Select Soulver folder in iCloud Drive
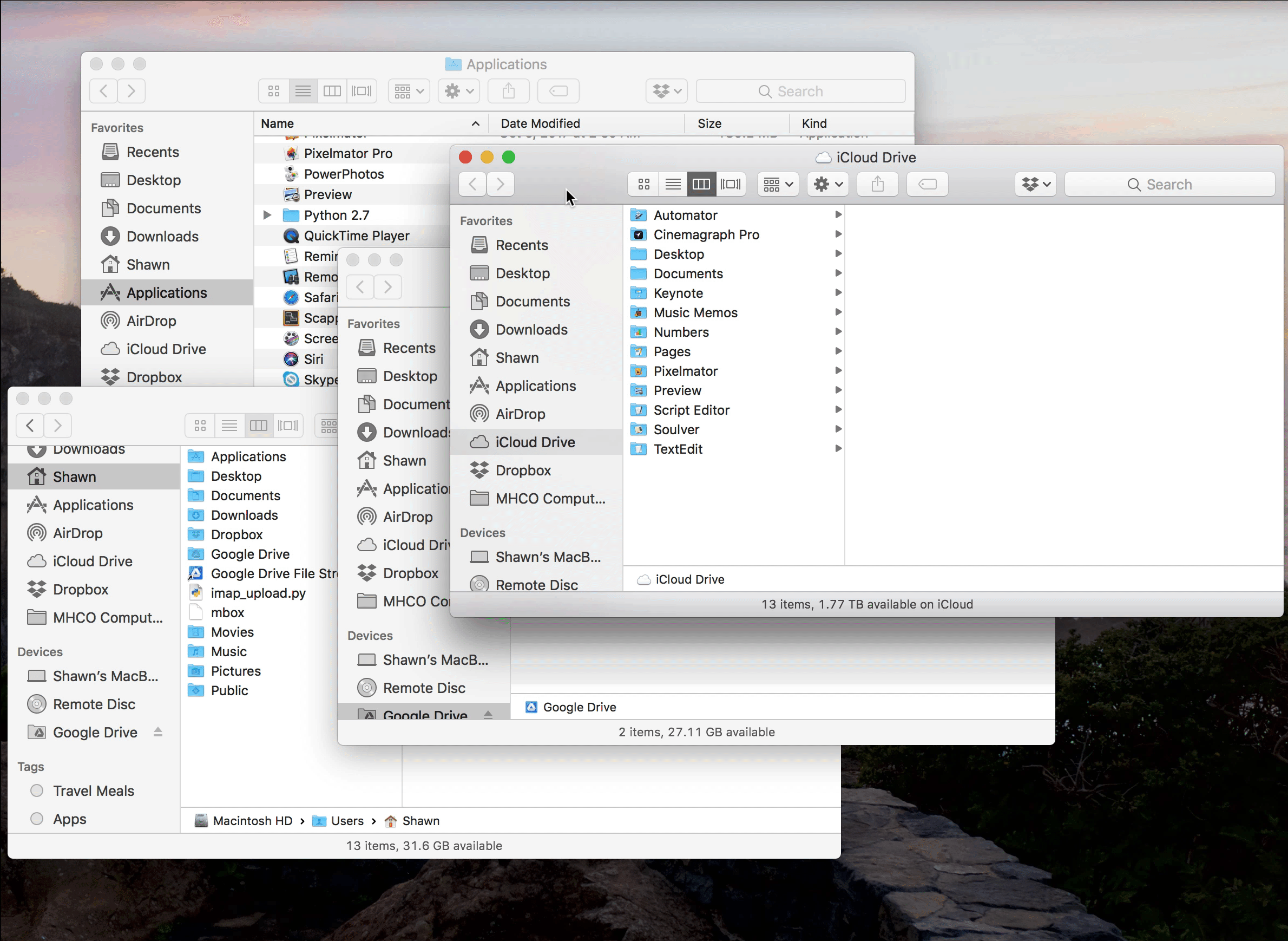This screenshot has height=941, width=1288. coord(734,429)
